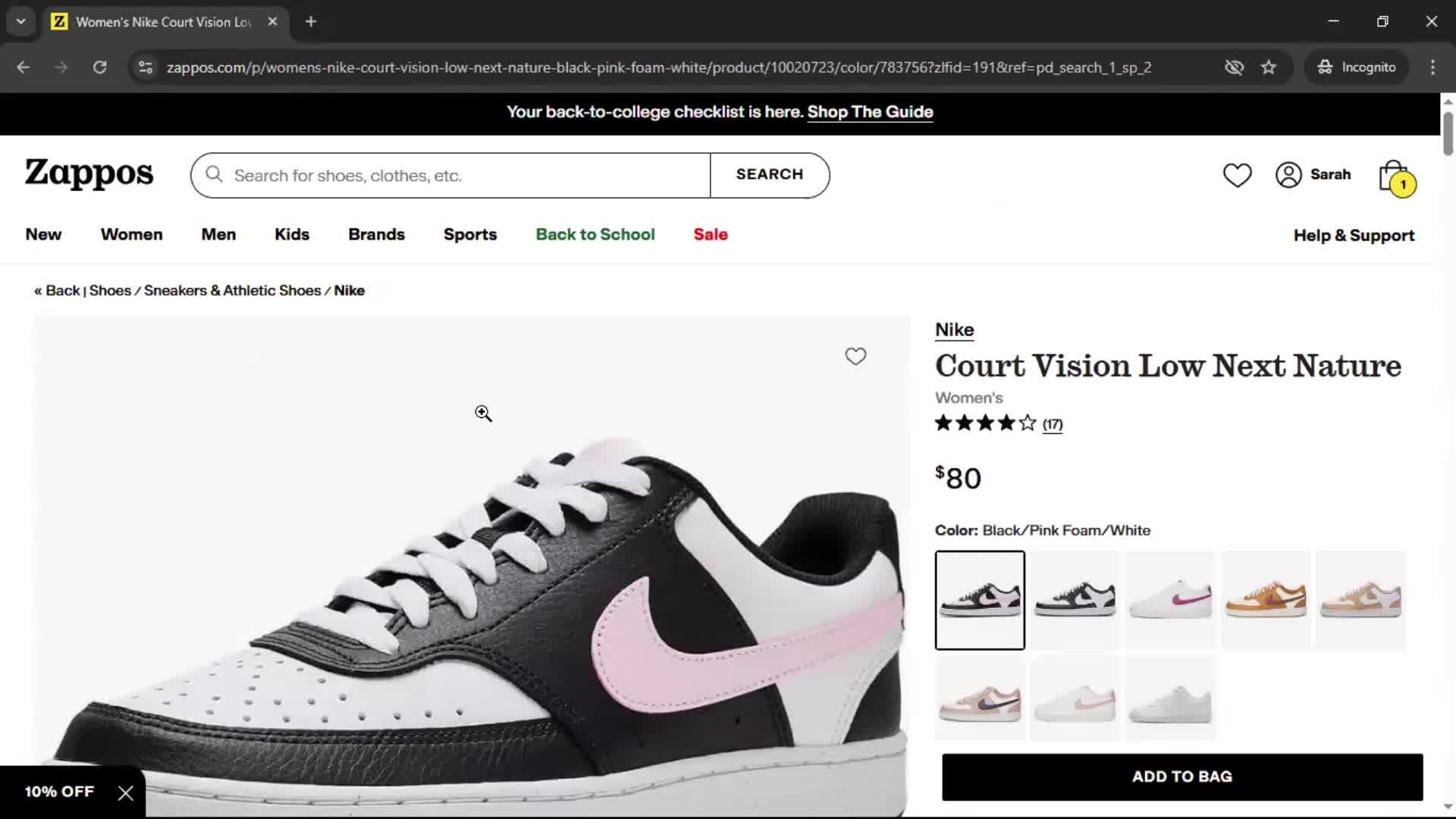Click the SEARCH button
This screenshot has height=819, width=1456.
pyautogui.click(x=770, y=175)
